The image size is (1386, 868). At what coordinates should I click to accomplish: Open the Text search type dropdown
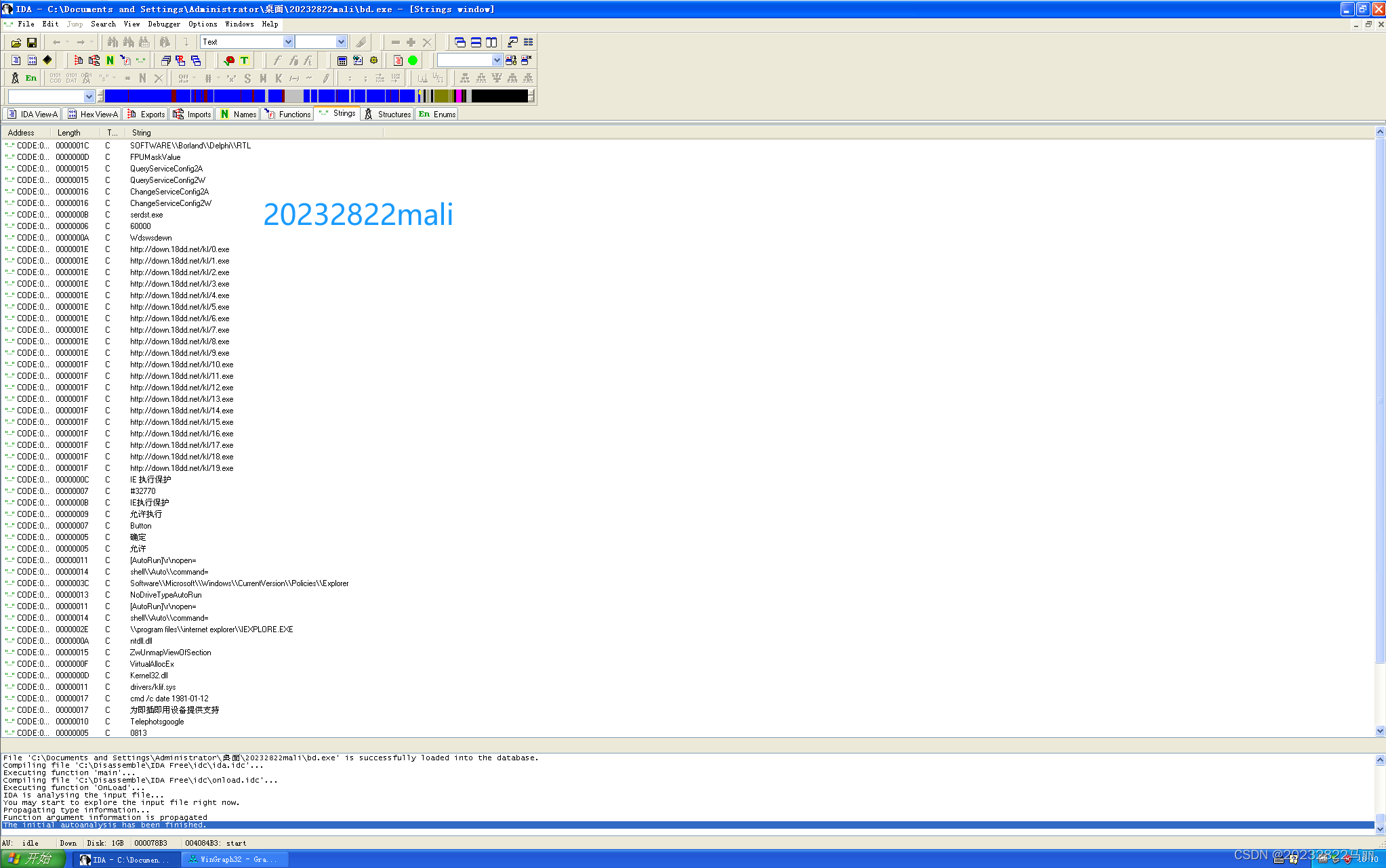tap(288, 42)
